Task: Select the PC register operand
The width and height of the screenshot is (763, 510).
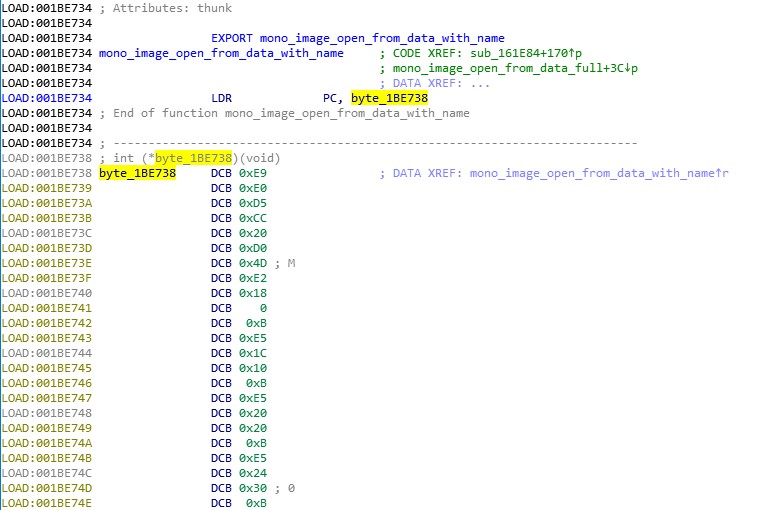Action: coord(329,98)
